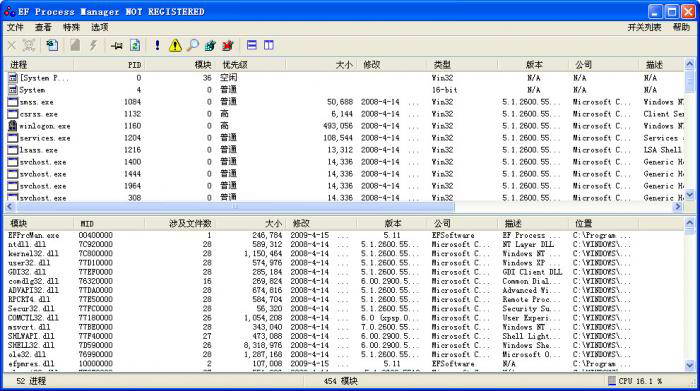Select the user32.dll module row
Image resolution: width=700 pixels, height=391 pixels.
pyautogui.click(x=344, y=262)
